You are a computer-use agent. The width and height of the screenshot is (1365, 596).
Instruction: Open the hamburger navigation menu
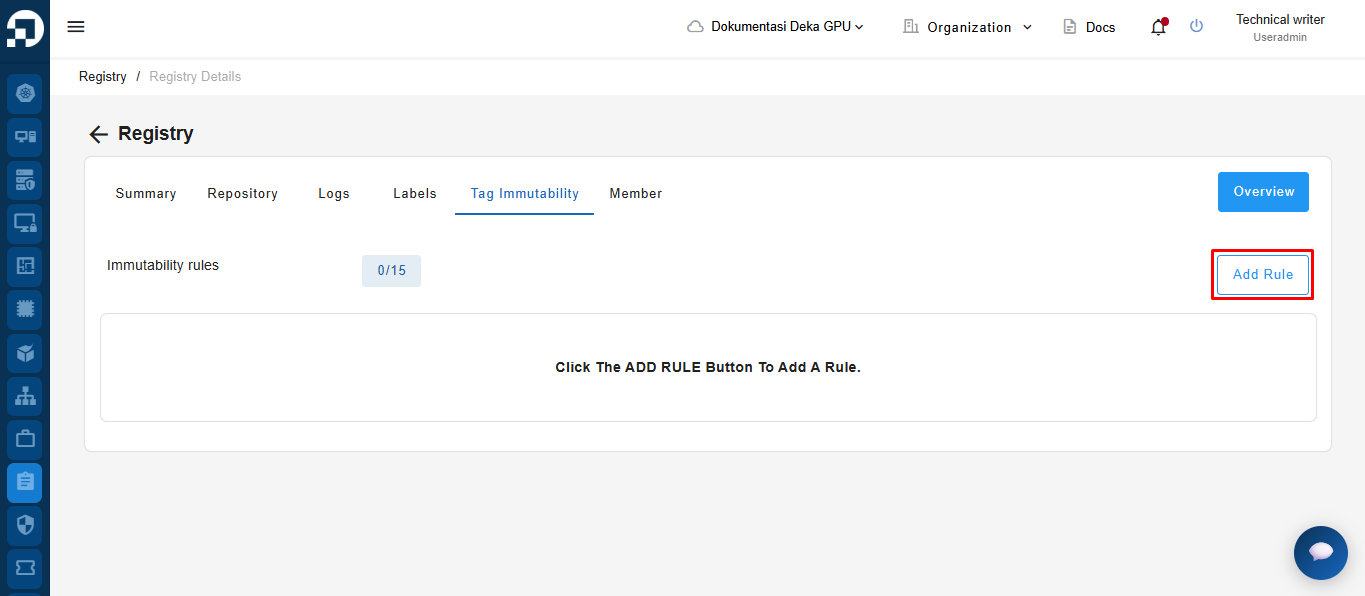point(76,27)
